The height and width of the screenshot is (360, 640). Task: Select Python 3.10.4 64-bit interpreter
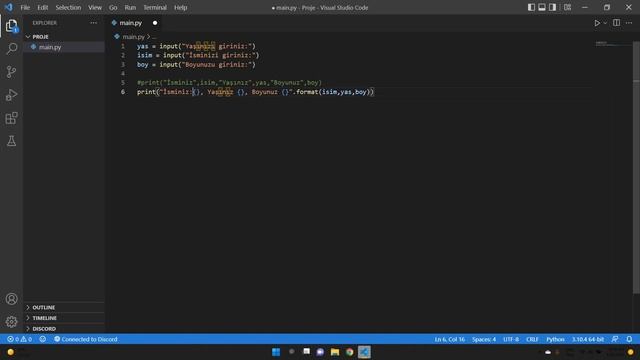[x=588, y=339]
